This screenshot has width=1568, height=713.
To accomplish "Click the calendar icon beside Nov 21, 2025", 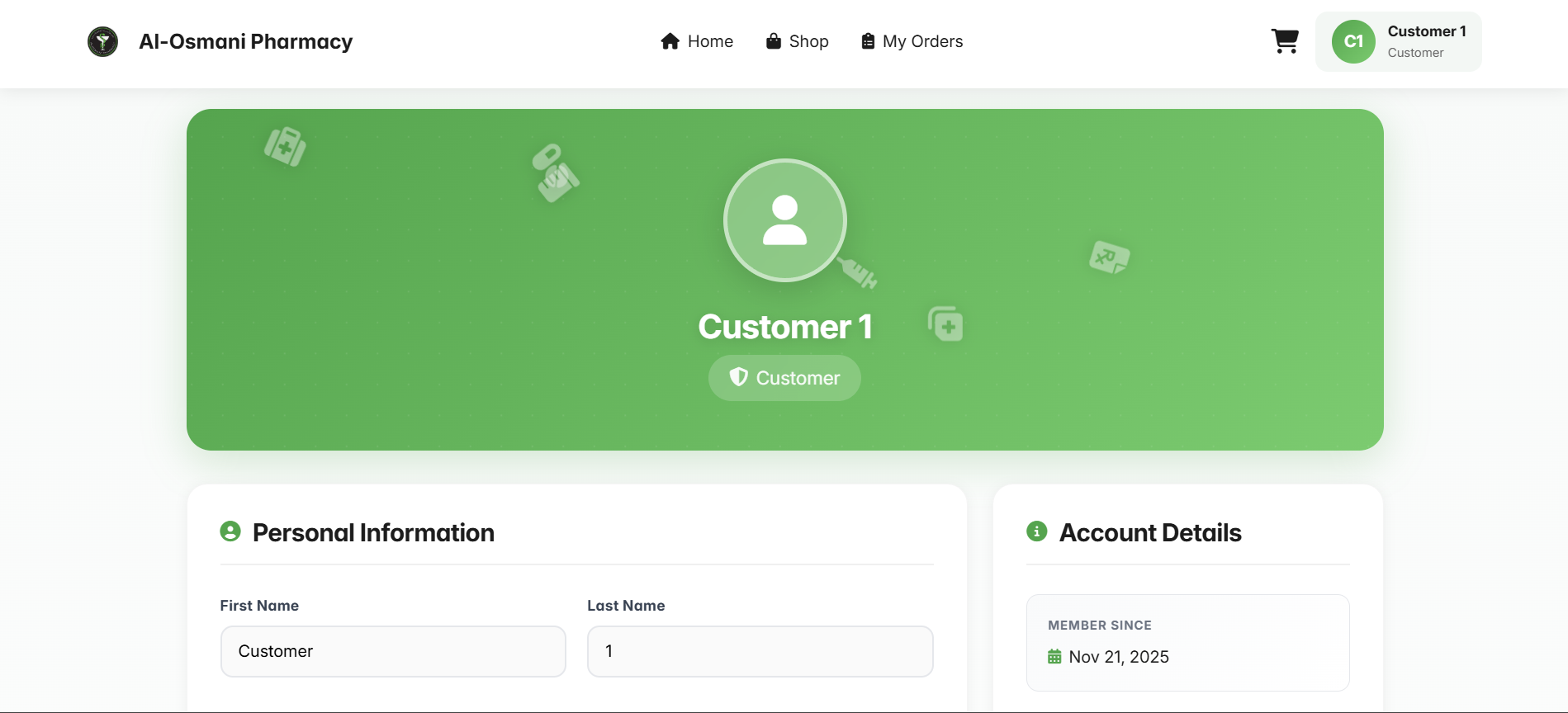I will point(1054,657).
